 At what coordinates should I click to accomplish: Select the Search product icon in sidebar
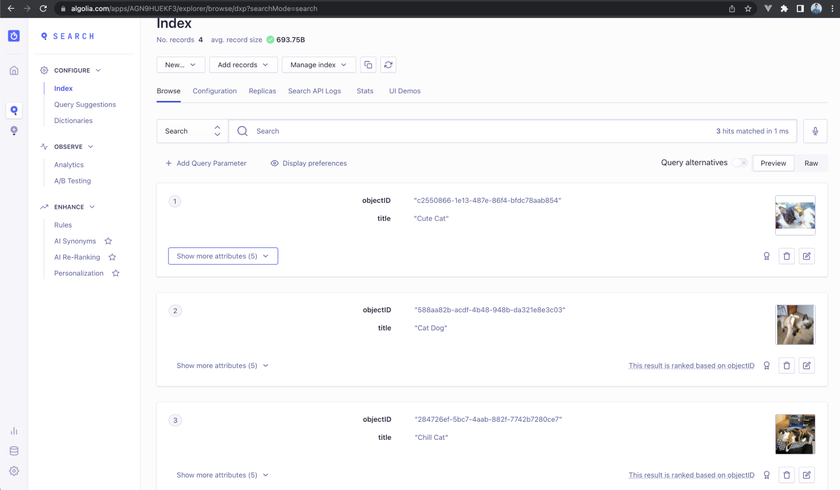pyautogui.click(x=14, y=110)
